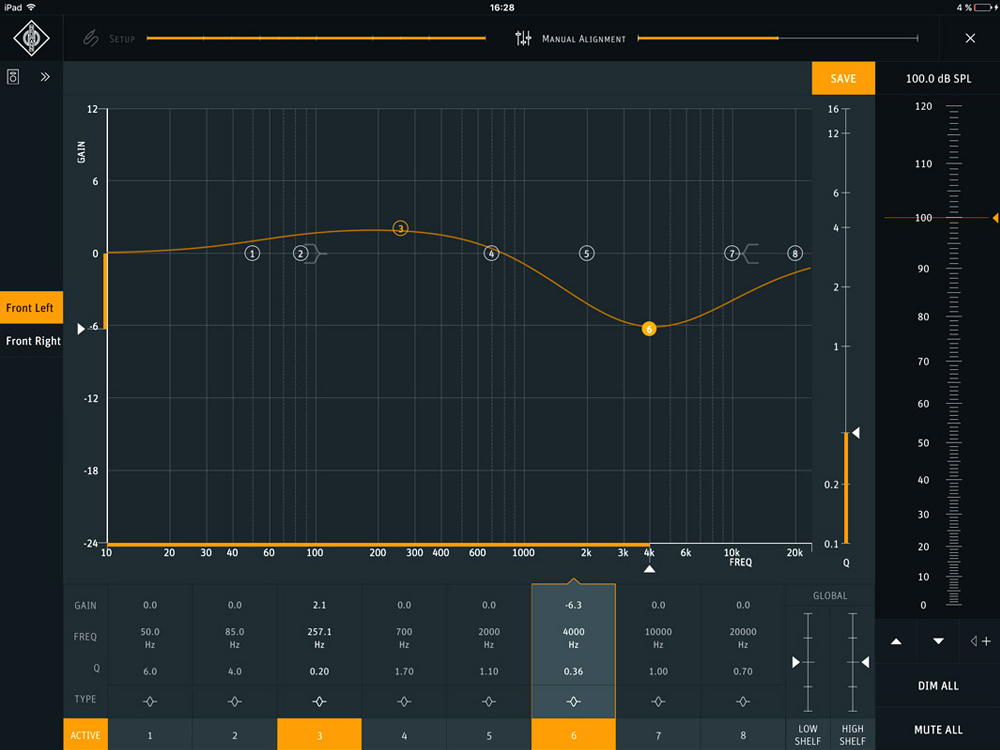Select the Front Left speaker tab
Viewport: 1000px width, 750px height.
coord(31,308)
